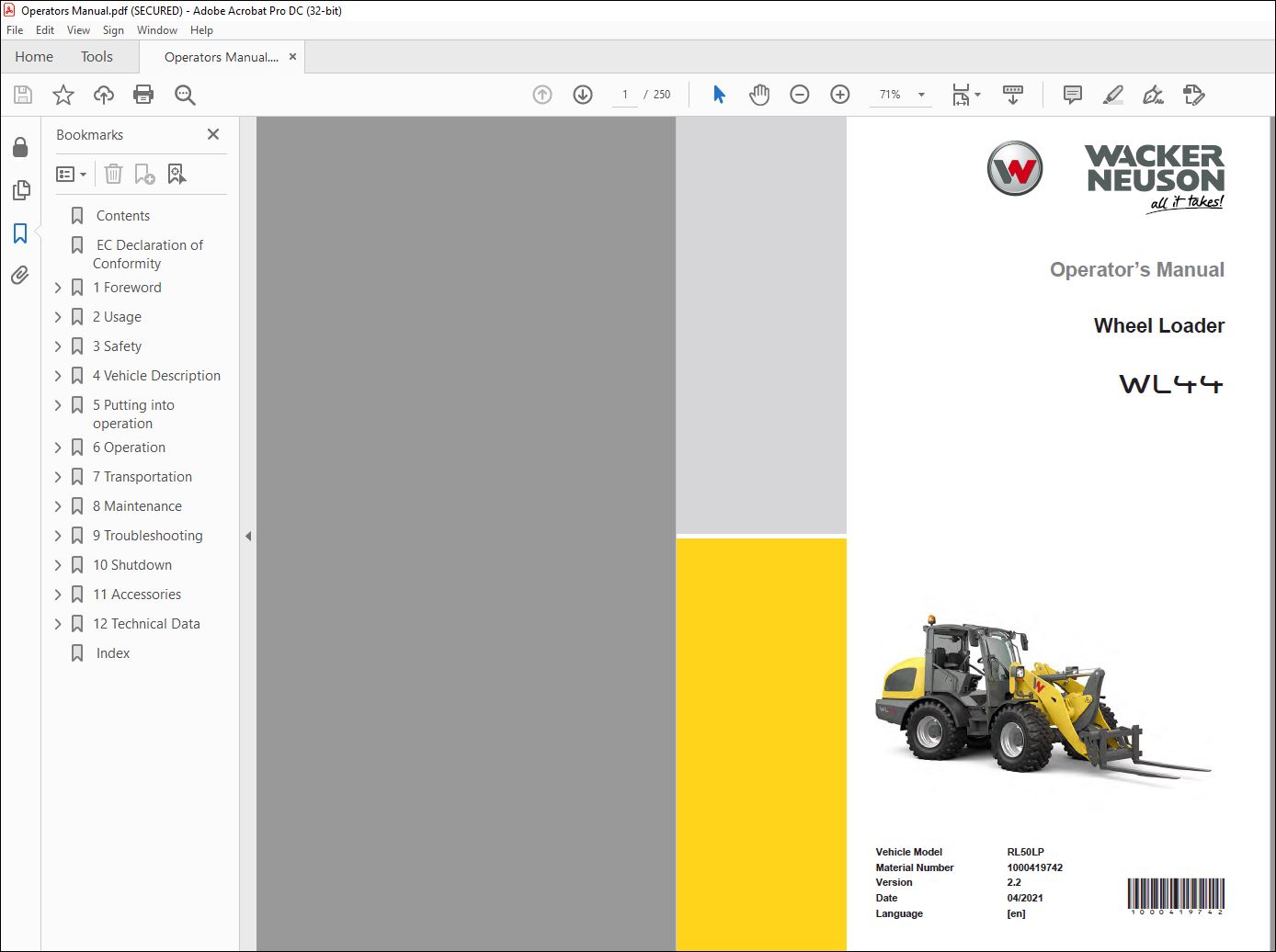Expand the 4 Vehicle Description bookmark
The image size is (1276, 952).
click(58, 376)
